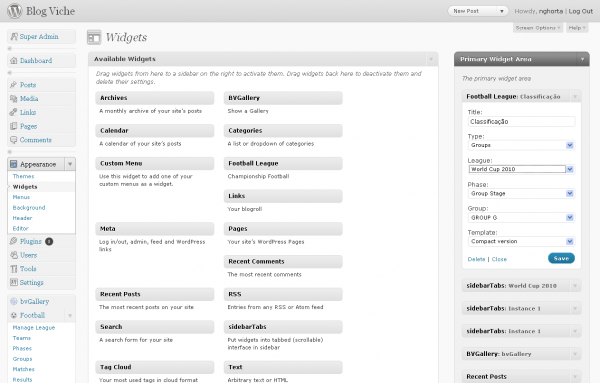Click the bvGallery menu icon
The height and width of the screenshot is (383, 600).
pyautogui.click(x=14, y=301)
